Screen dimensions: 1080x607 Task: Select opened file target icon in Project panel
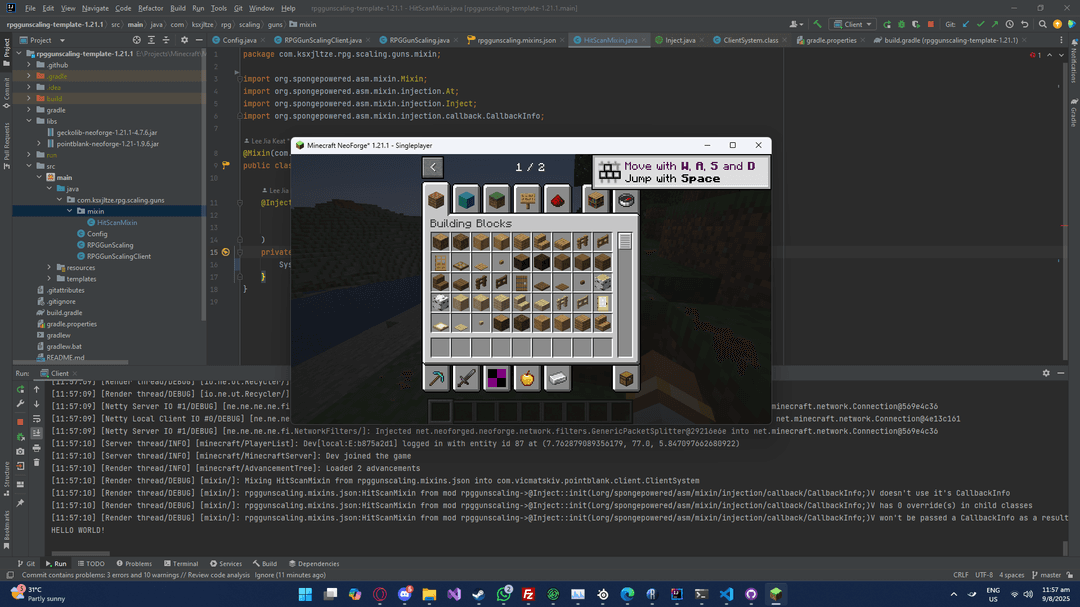click(136, 40)
